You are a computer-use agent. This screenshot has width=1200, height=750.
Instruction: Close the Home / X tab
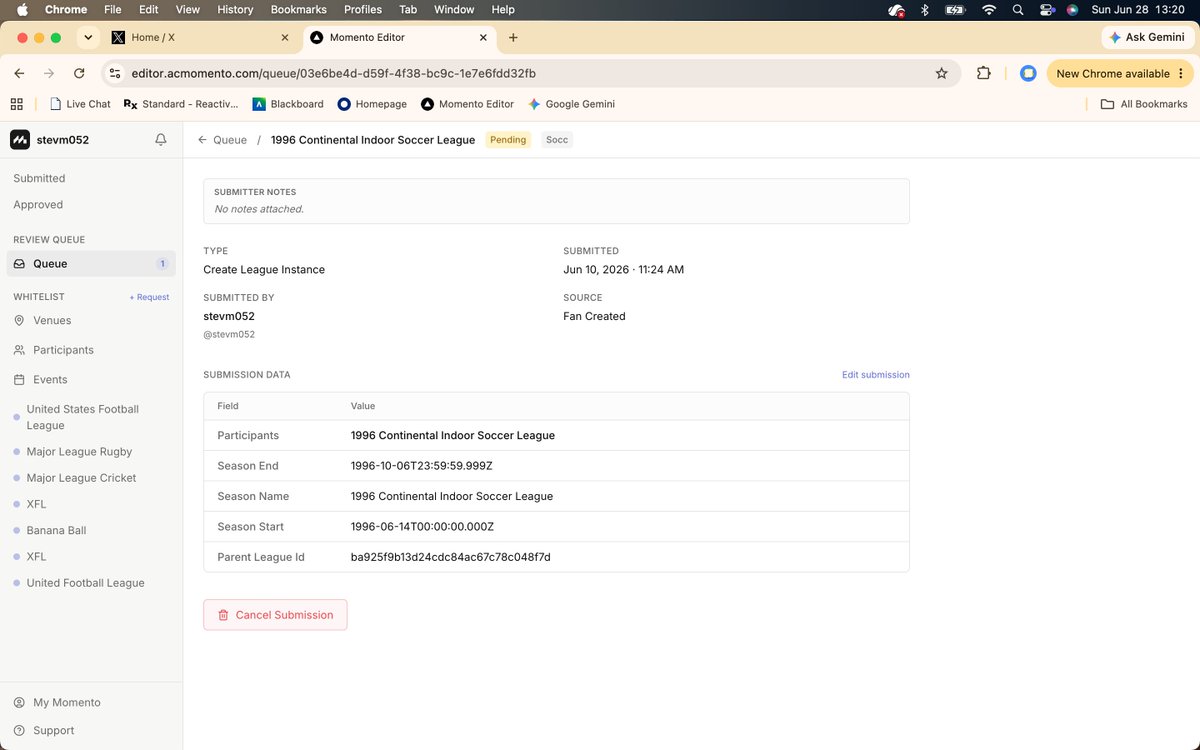[284, 38]
